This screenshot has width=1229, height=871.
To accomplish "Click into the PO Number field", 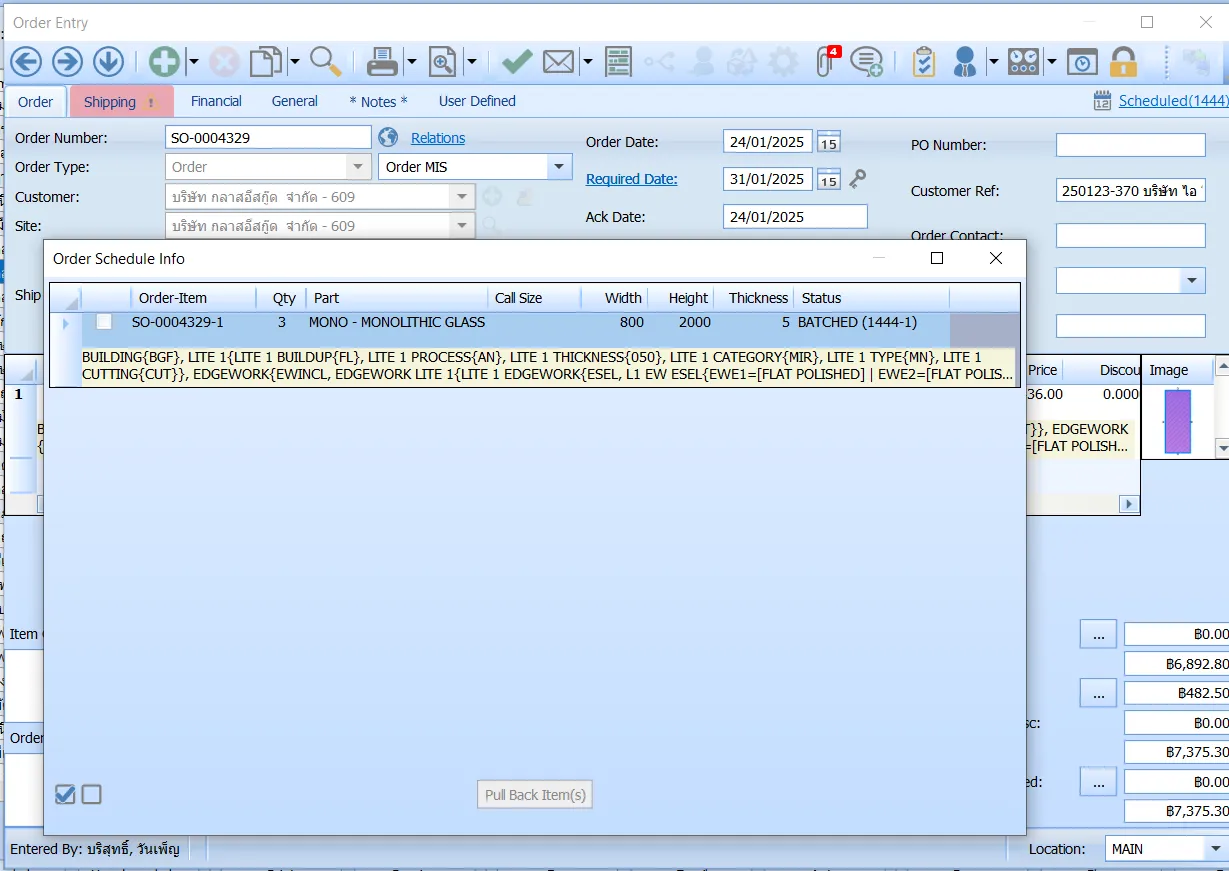I will click(x=1131, y=145).
